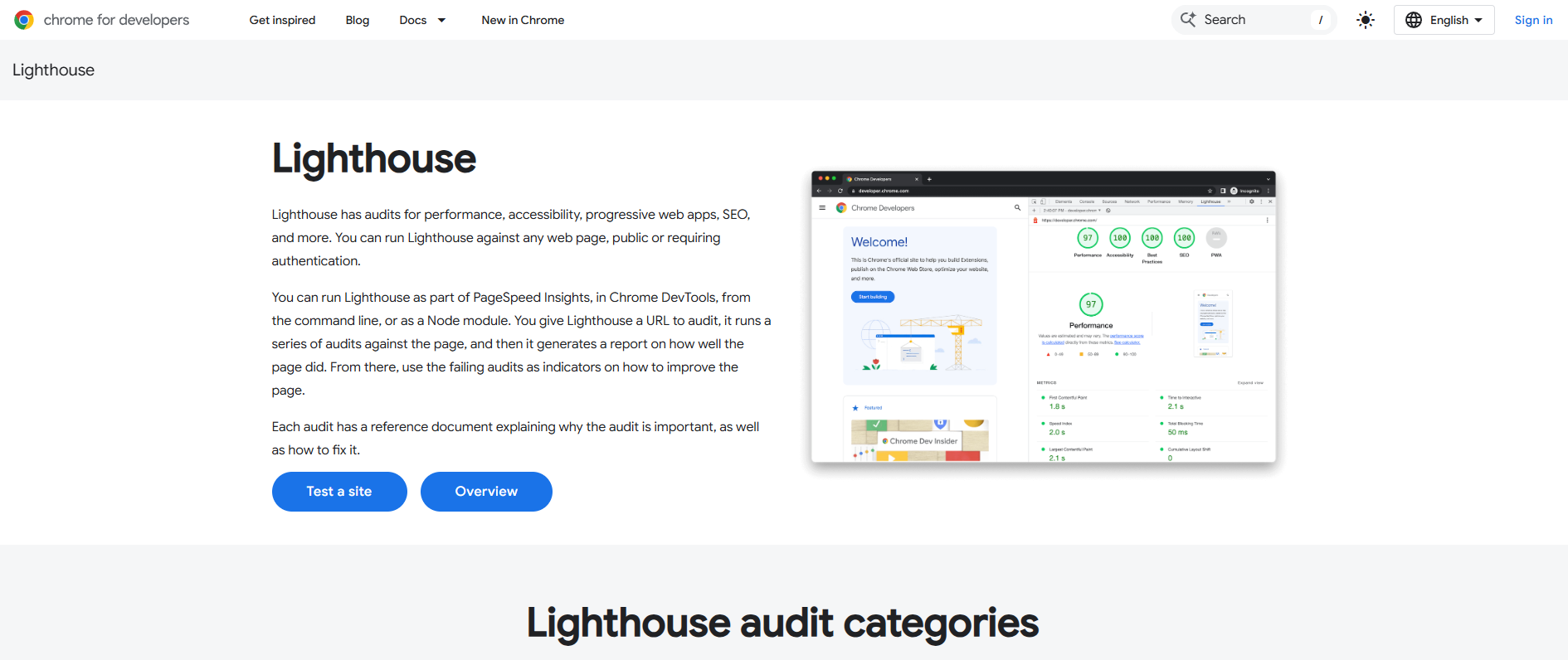This screenshot has width=1568, height=660.
Task: Click the hamburger menu icon in screenshot
Action: (822, 208)
